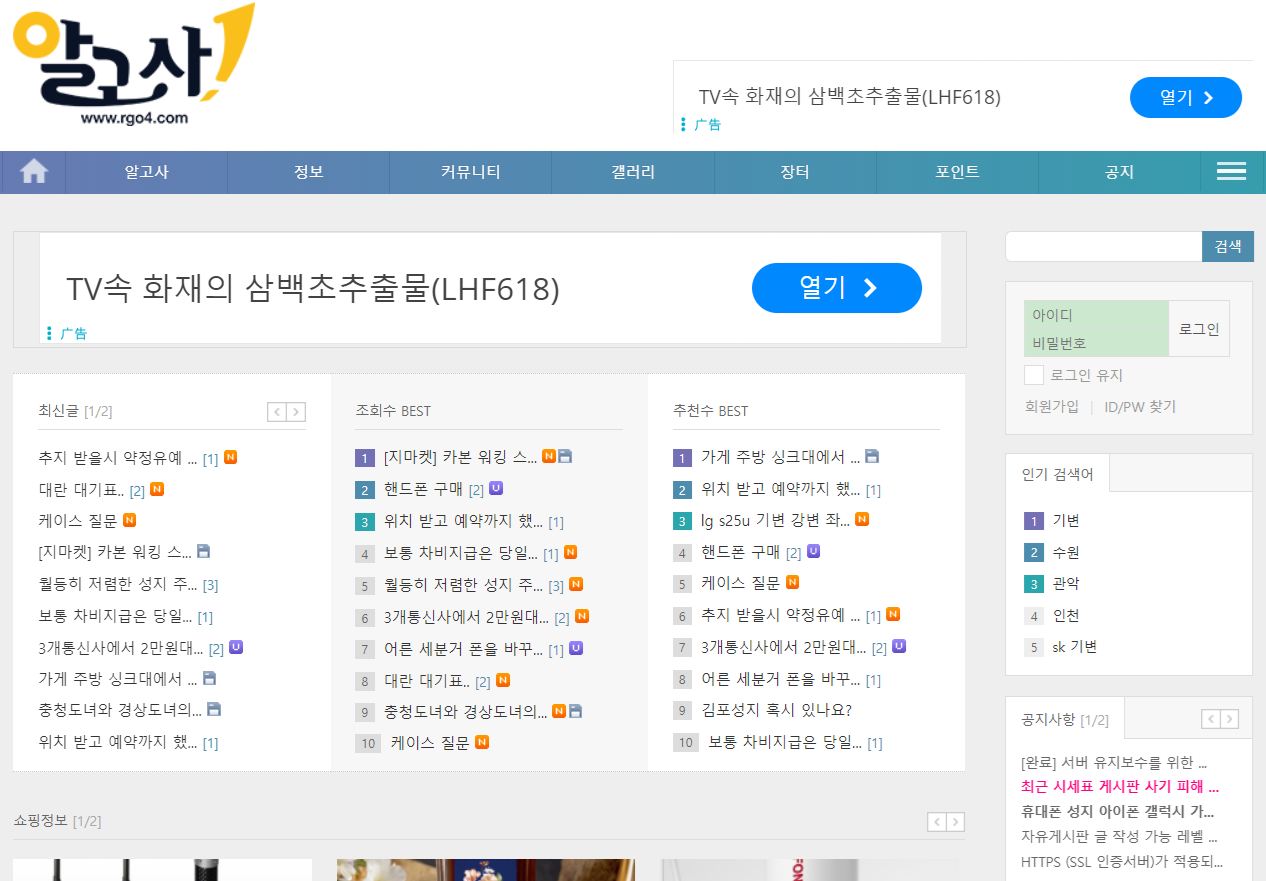The height and width of the screenshot is (881, 1266).
Task: Go to next page of 최신글
Action: [296, 412]
